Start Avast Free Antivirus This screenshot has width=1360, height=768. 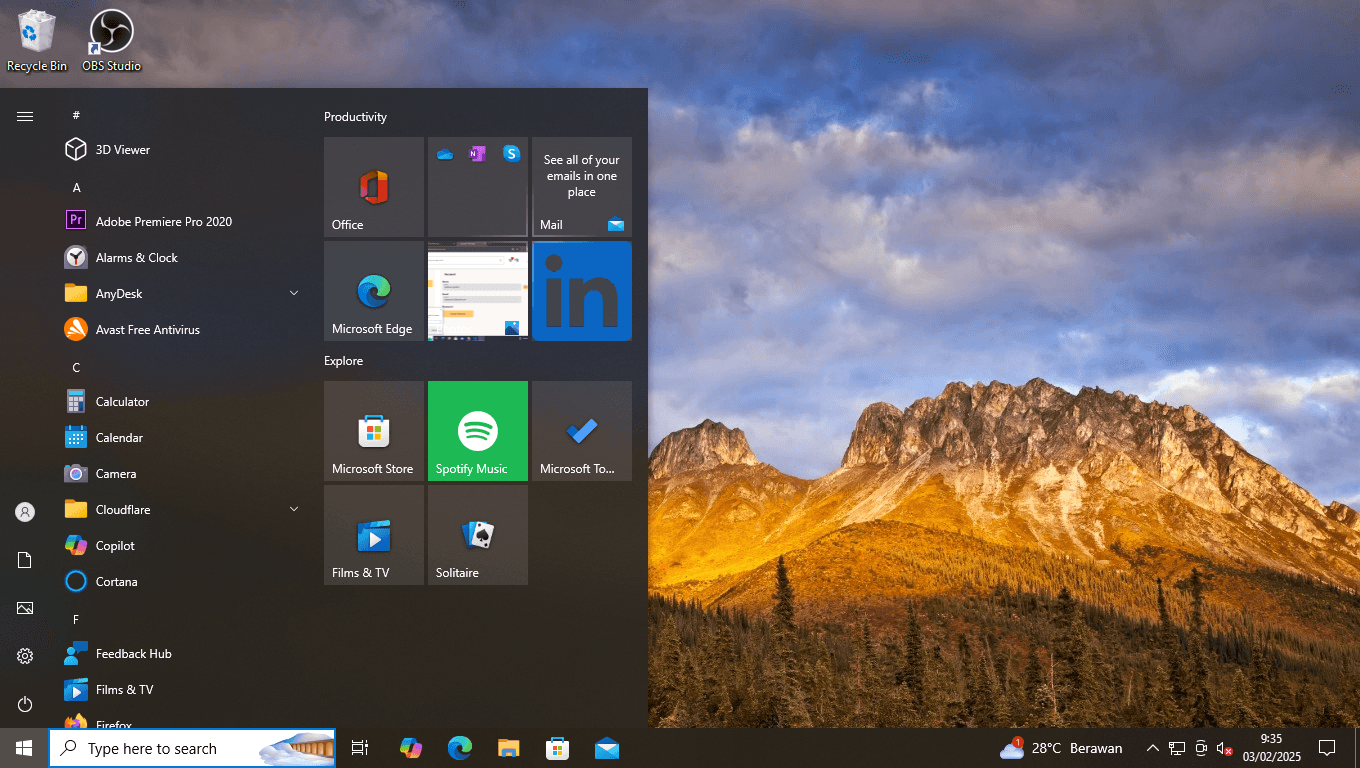(x=180, y=330)
